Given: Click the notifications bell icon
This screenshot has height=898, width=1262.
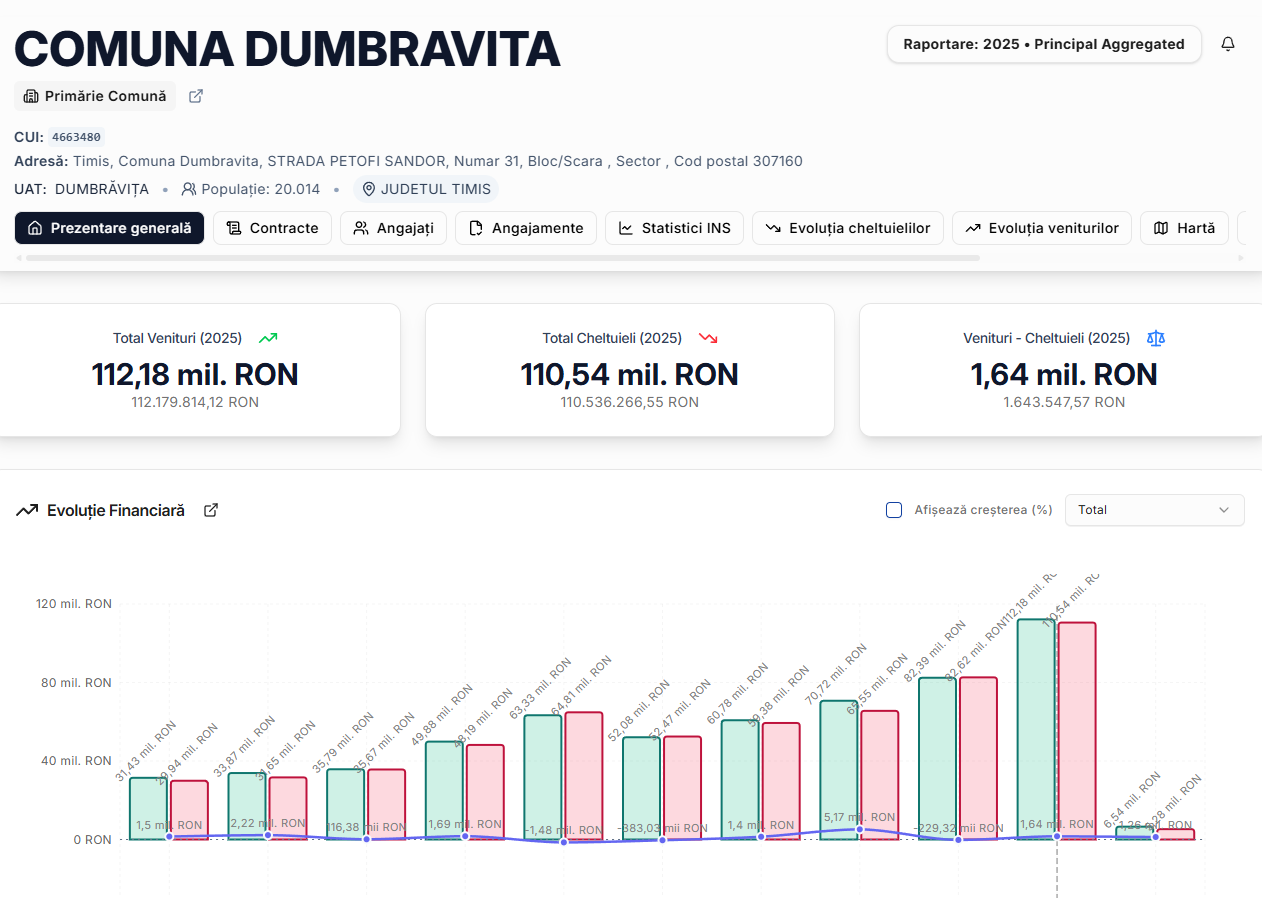Looking at the screenshot, I should click(x=1228, y=44).
